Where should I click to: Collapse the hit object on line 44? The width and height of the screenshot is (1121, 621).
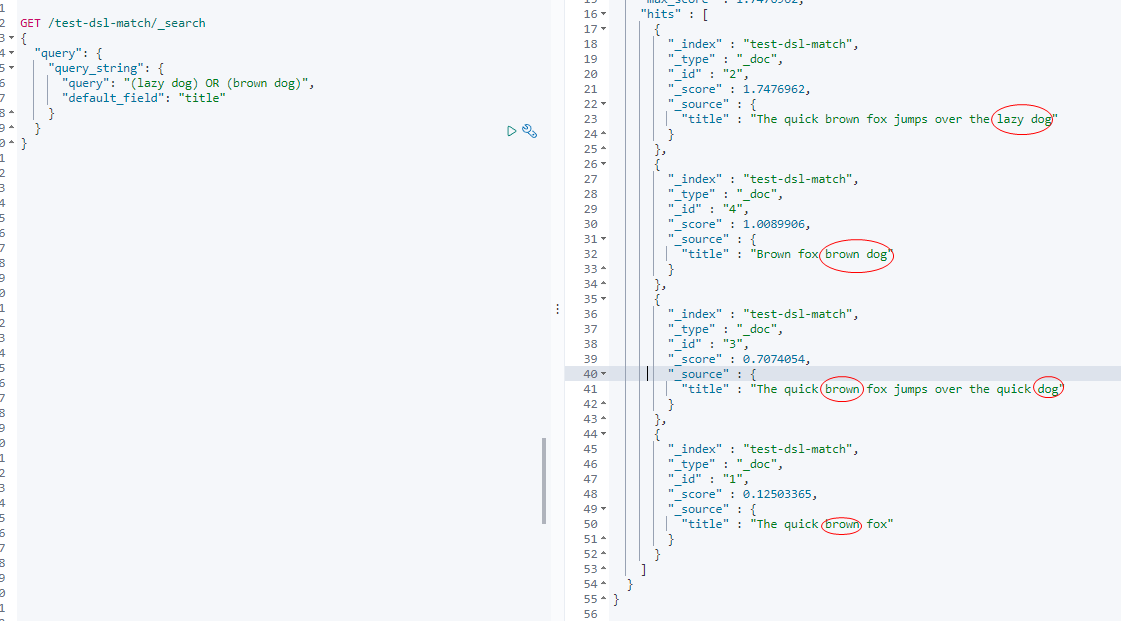coord(601,433)
